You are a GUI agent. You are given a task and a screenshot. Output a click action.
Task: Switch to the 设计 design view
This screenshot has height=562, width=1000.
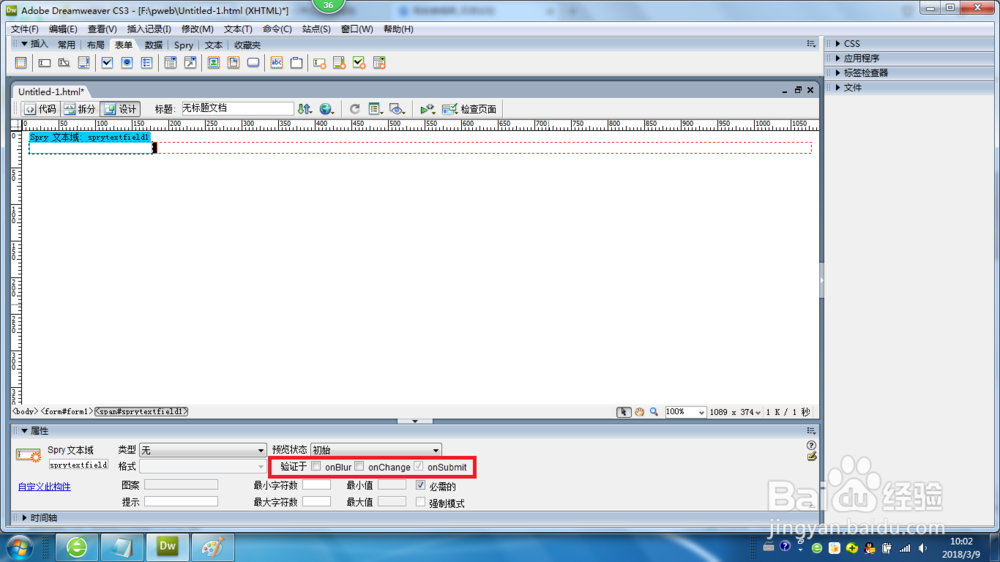pos(121,109)
